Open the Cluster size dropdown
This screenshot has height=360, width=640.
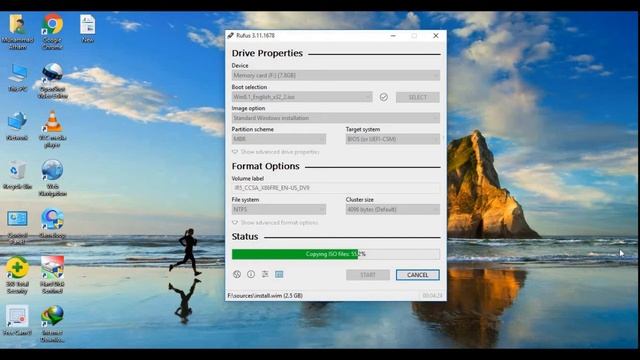(393, 209)
